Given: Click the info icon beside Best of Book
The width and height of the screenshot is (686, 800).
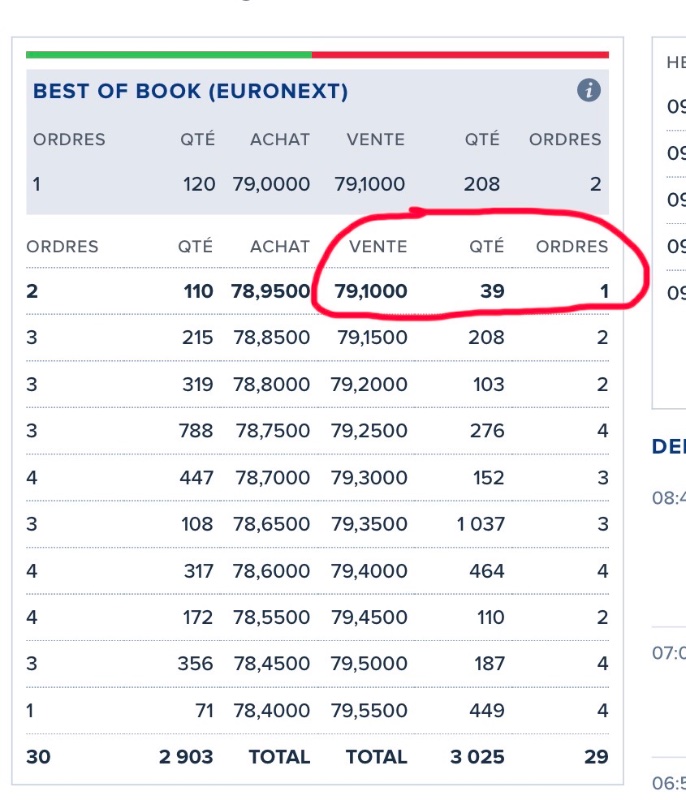Looking at the screenshot, I should click(x=589, y=91).
